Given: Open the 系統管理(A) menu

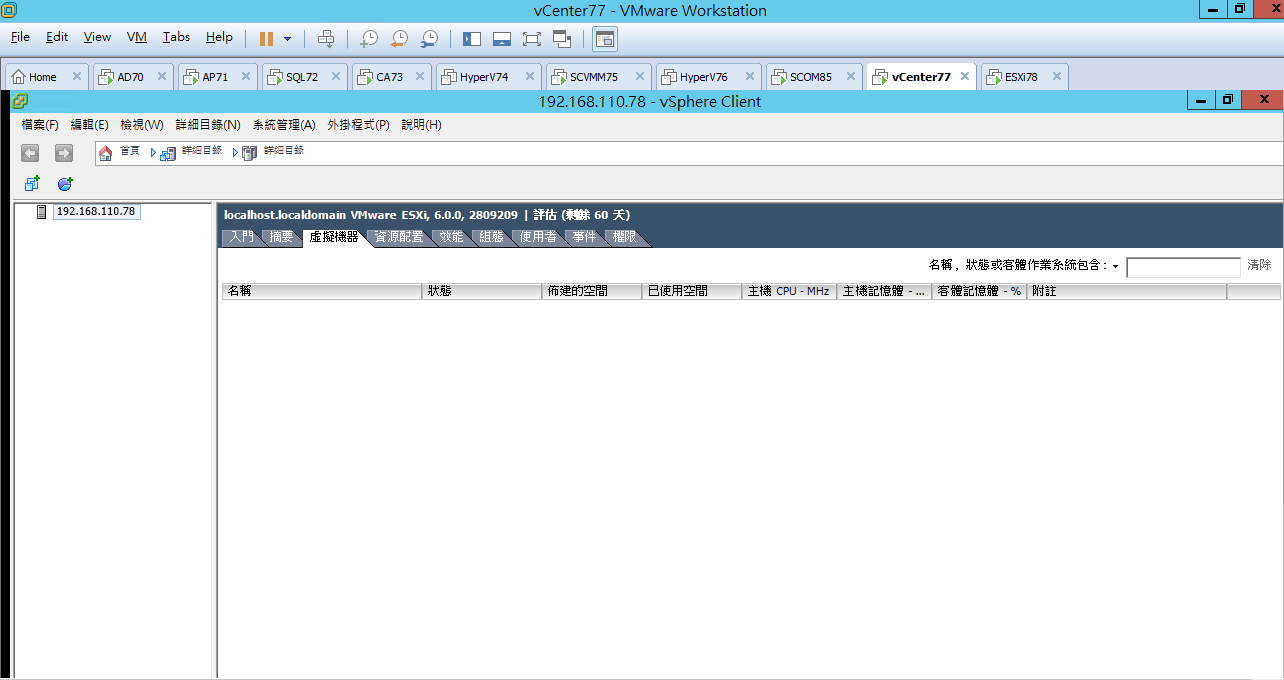Looking at the screenshot, I should [x=284, y=125].
